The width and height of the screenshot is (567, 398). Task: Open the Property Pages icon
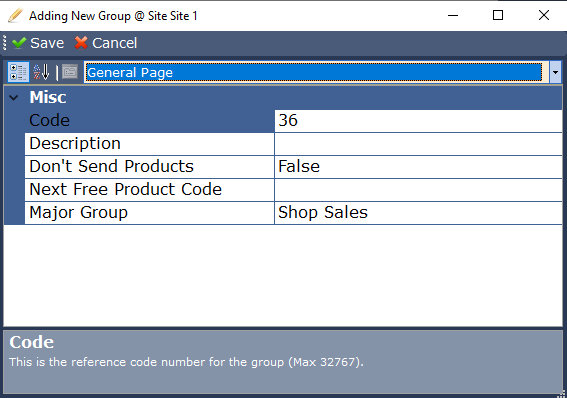pyautogui.click(x=70, y=72)
